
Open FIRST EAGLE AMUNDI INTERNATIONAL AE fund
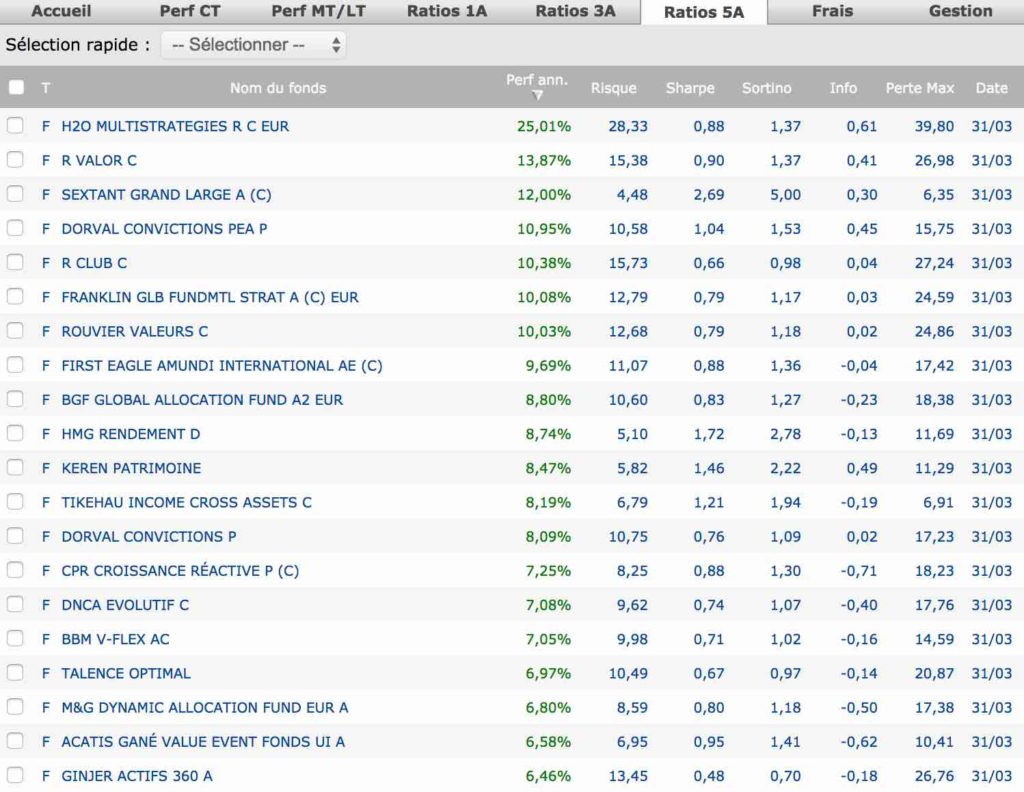pos(221,366)
